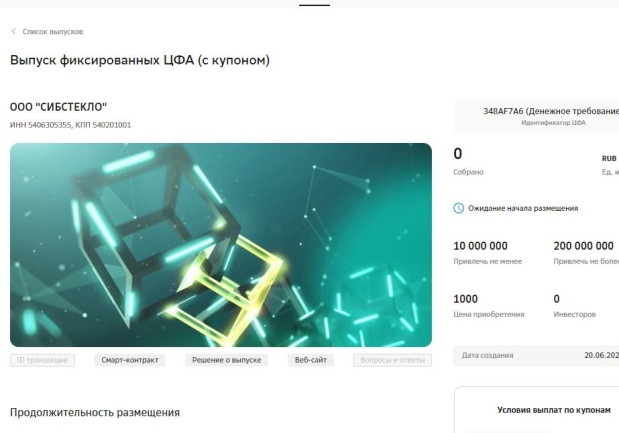619x433 pixels.
Task: Click the disabled ID транзакции button
Action: [42, 360]
